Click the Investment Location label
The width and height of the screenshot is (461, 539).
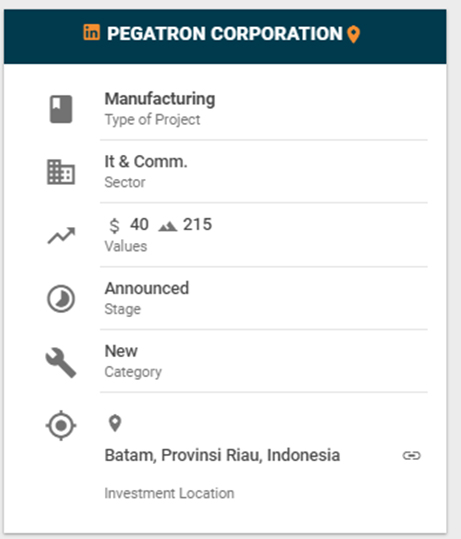click(169, 493)
